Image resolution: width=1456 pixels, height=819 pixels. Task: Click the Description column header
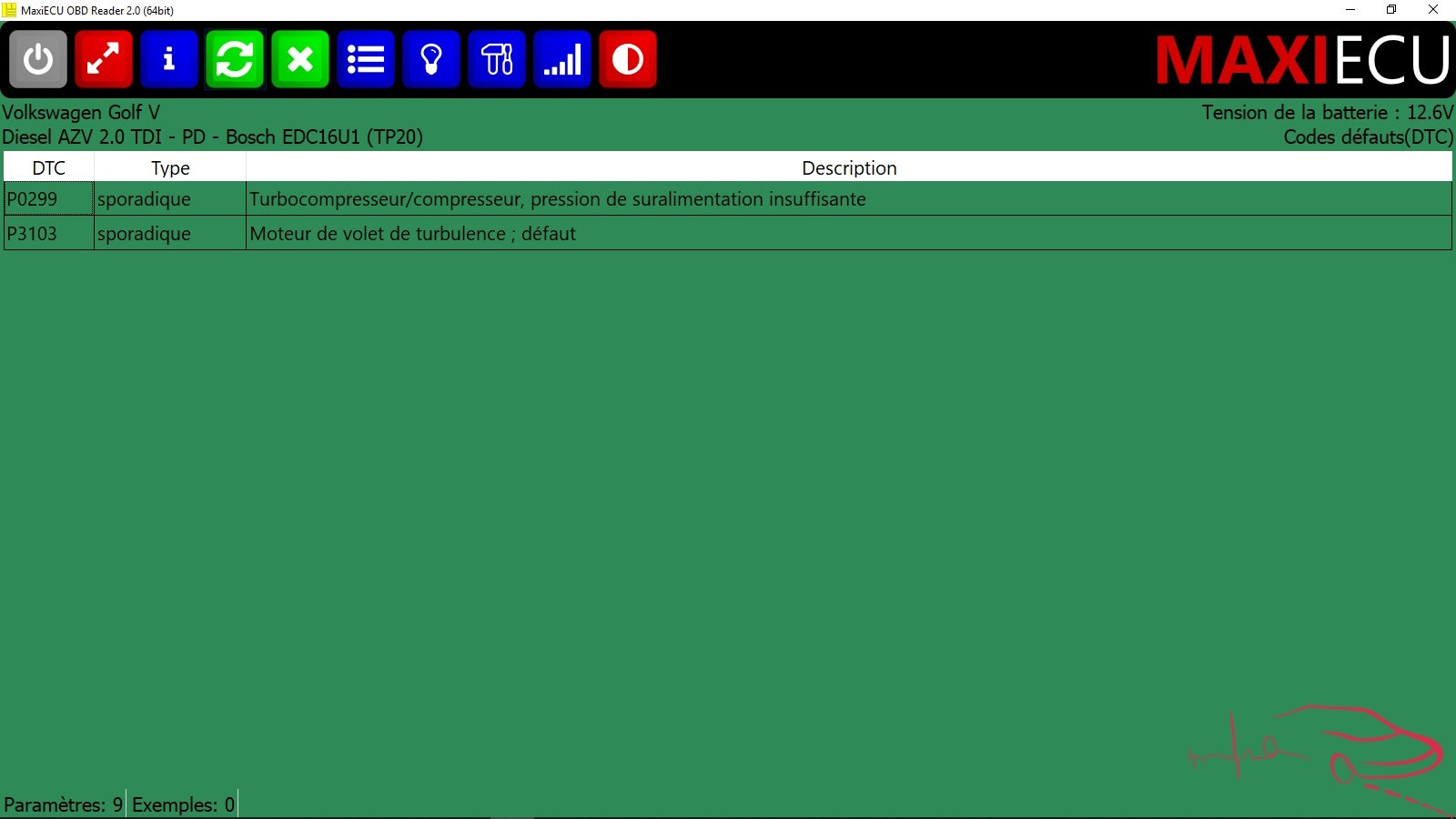tap(849, 167)
